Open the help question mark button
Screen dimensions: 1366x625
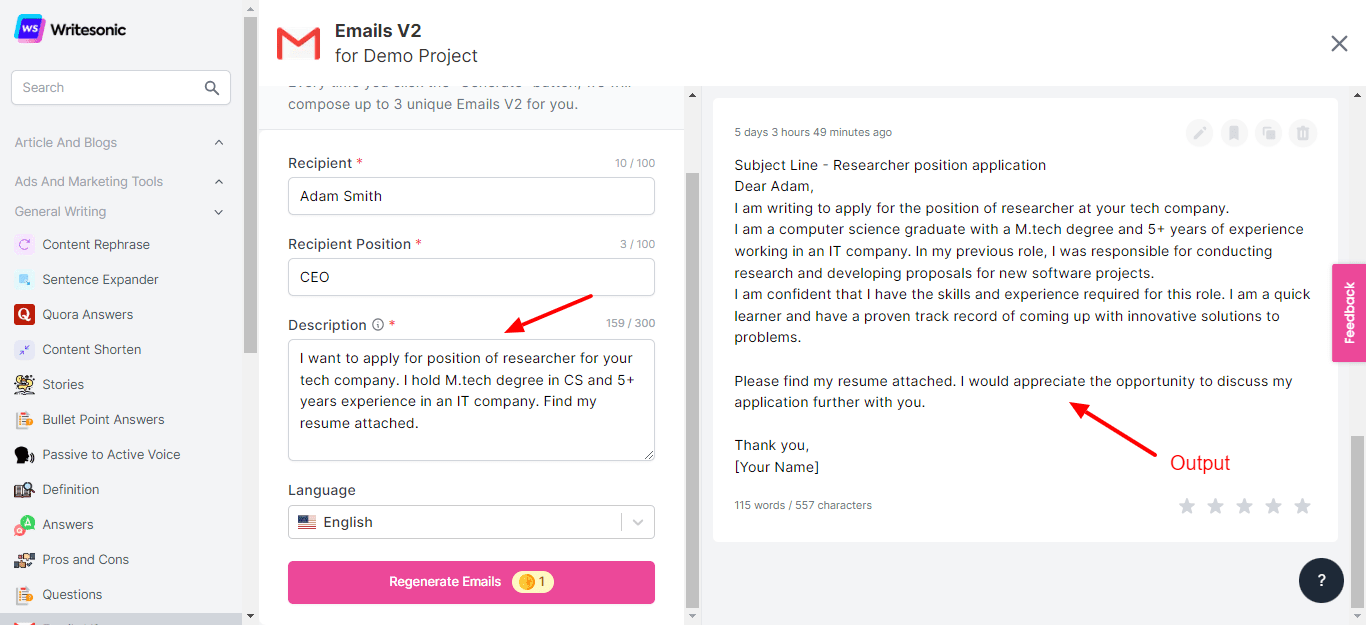coord(1321,581)
